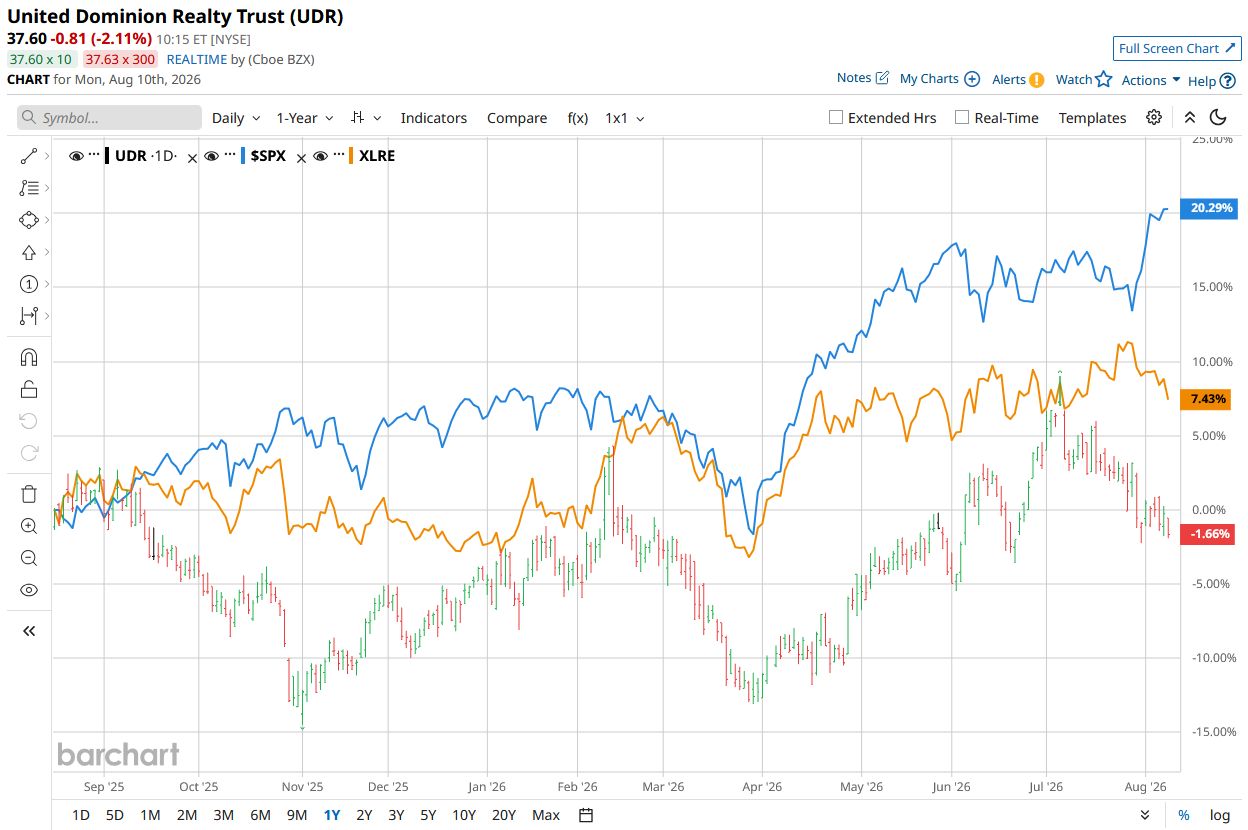Hide the $SPX series via eye icon
The width and height of the screenshot is (1248, 830).
tap(211, 156)
